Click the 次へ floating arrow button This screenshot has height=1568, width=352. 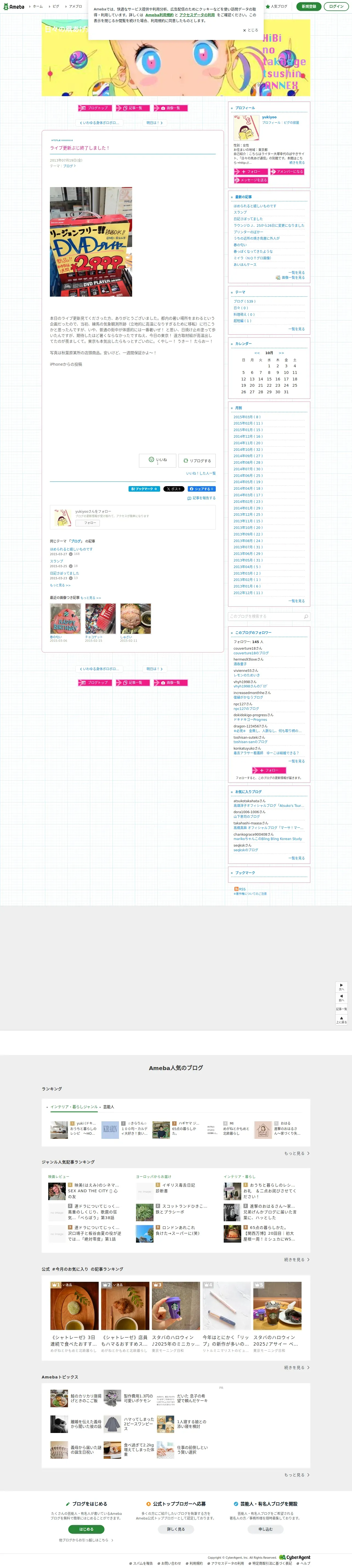pos(342,987)
